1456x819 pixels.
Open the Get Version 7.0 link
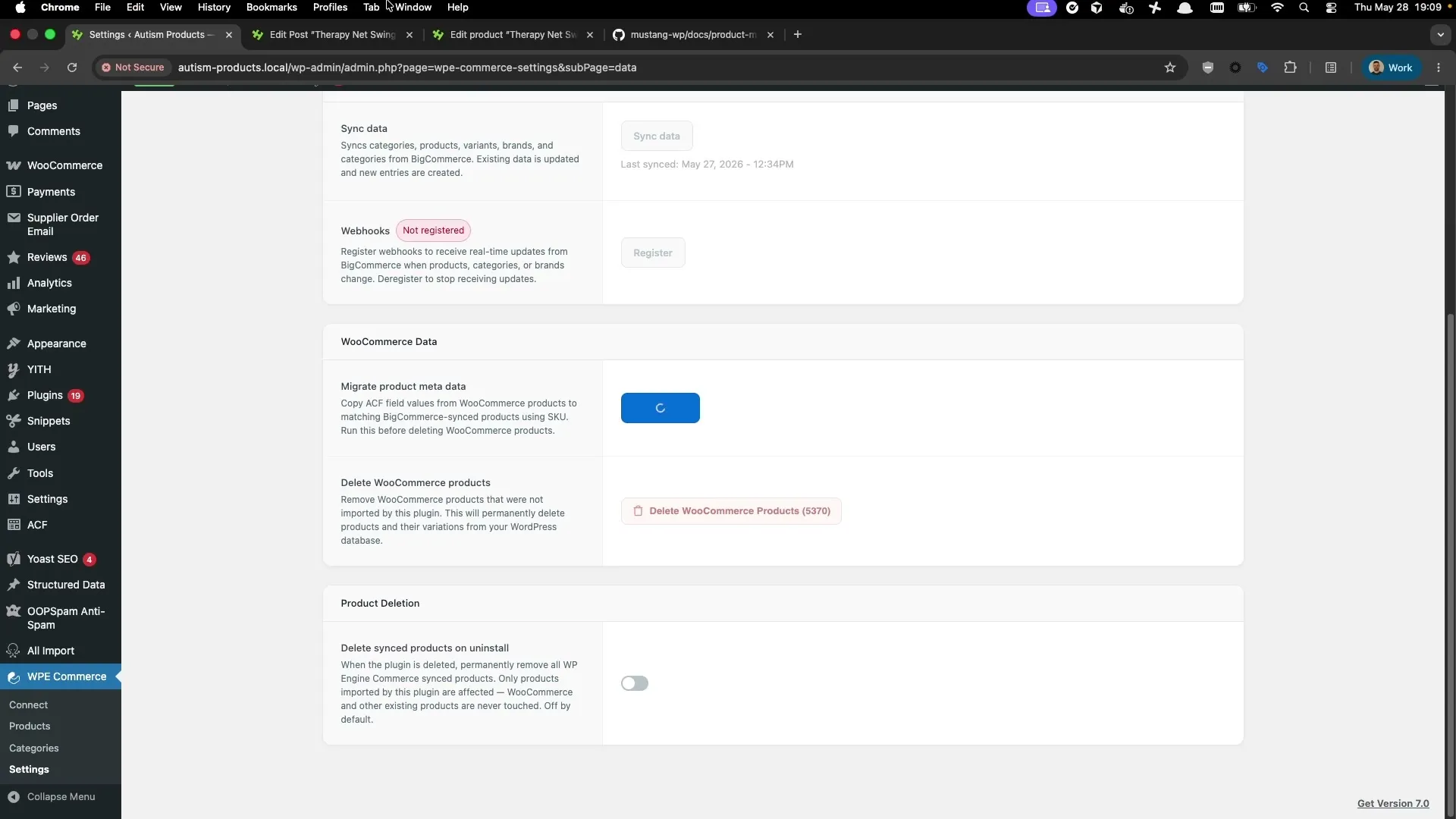pyautogui.click(x=1393, y=804)
